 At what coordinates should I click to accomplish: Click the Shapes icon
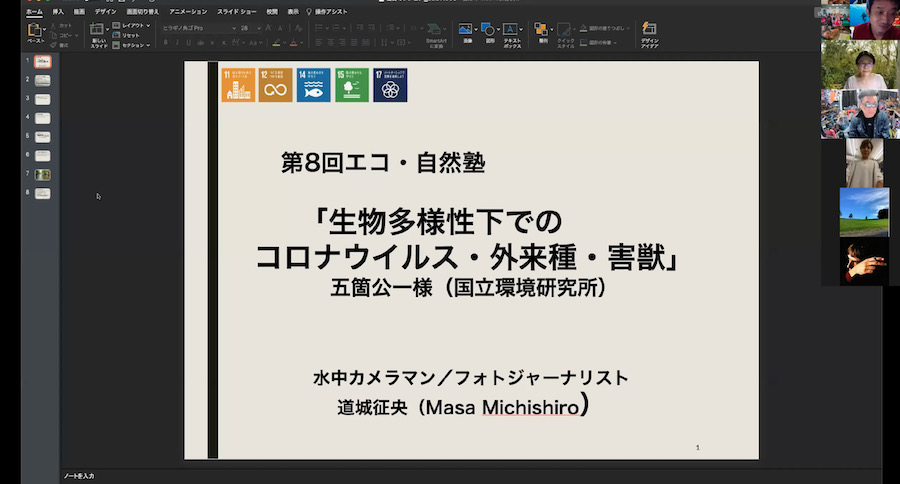click(x=488, y=29)
